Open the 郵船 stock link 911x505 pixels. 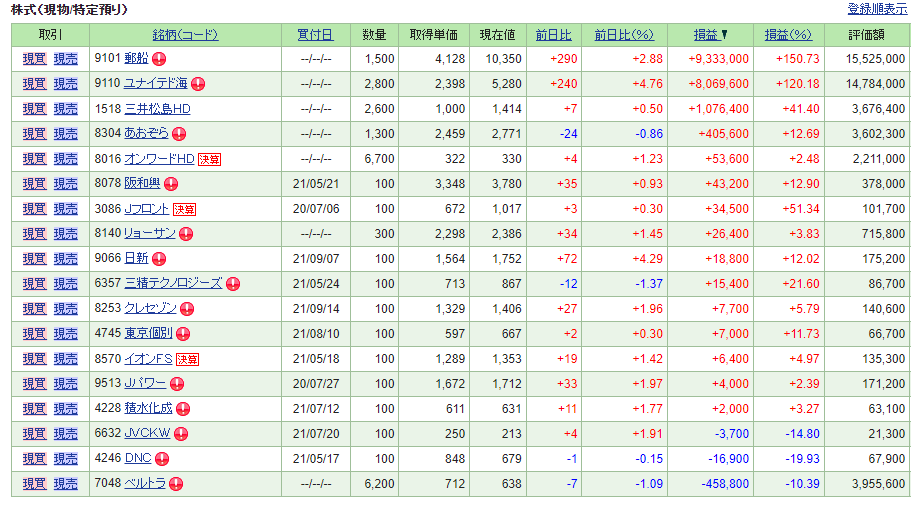[137, 59]
